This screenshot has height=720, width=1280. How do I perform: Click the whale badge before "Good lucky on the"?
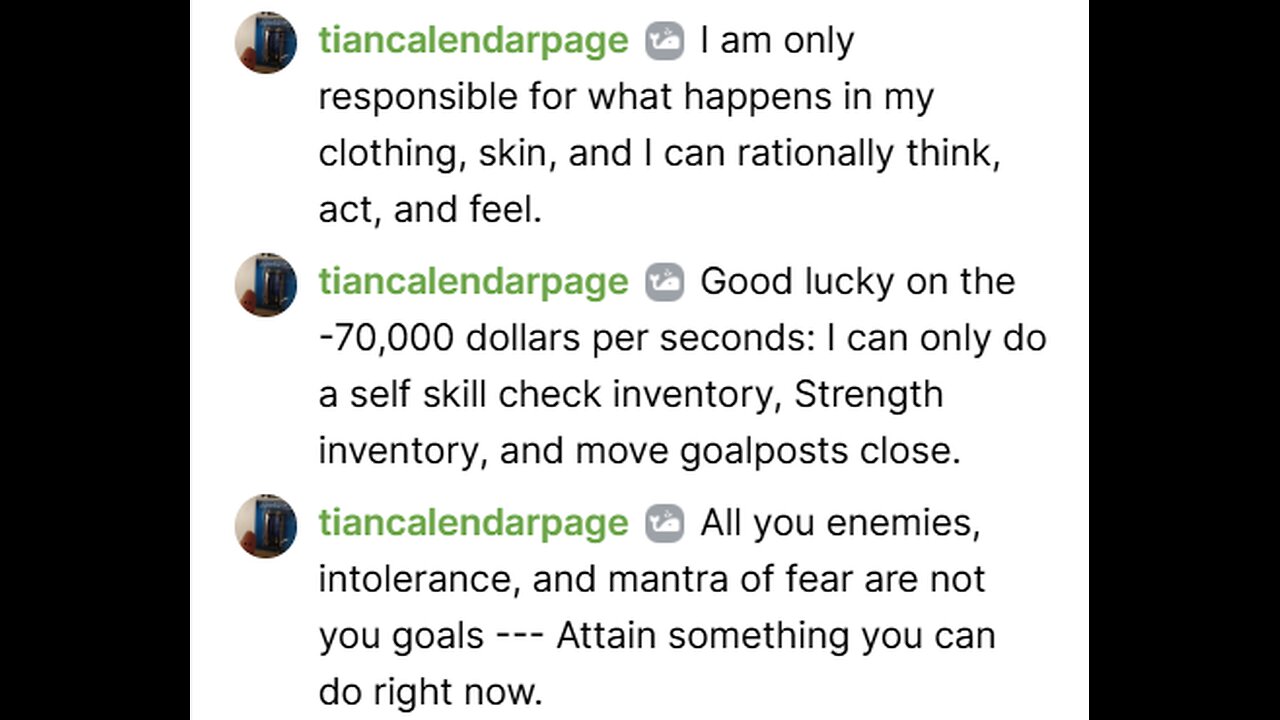coord(664,282)
